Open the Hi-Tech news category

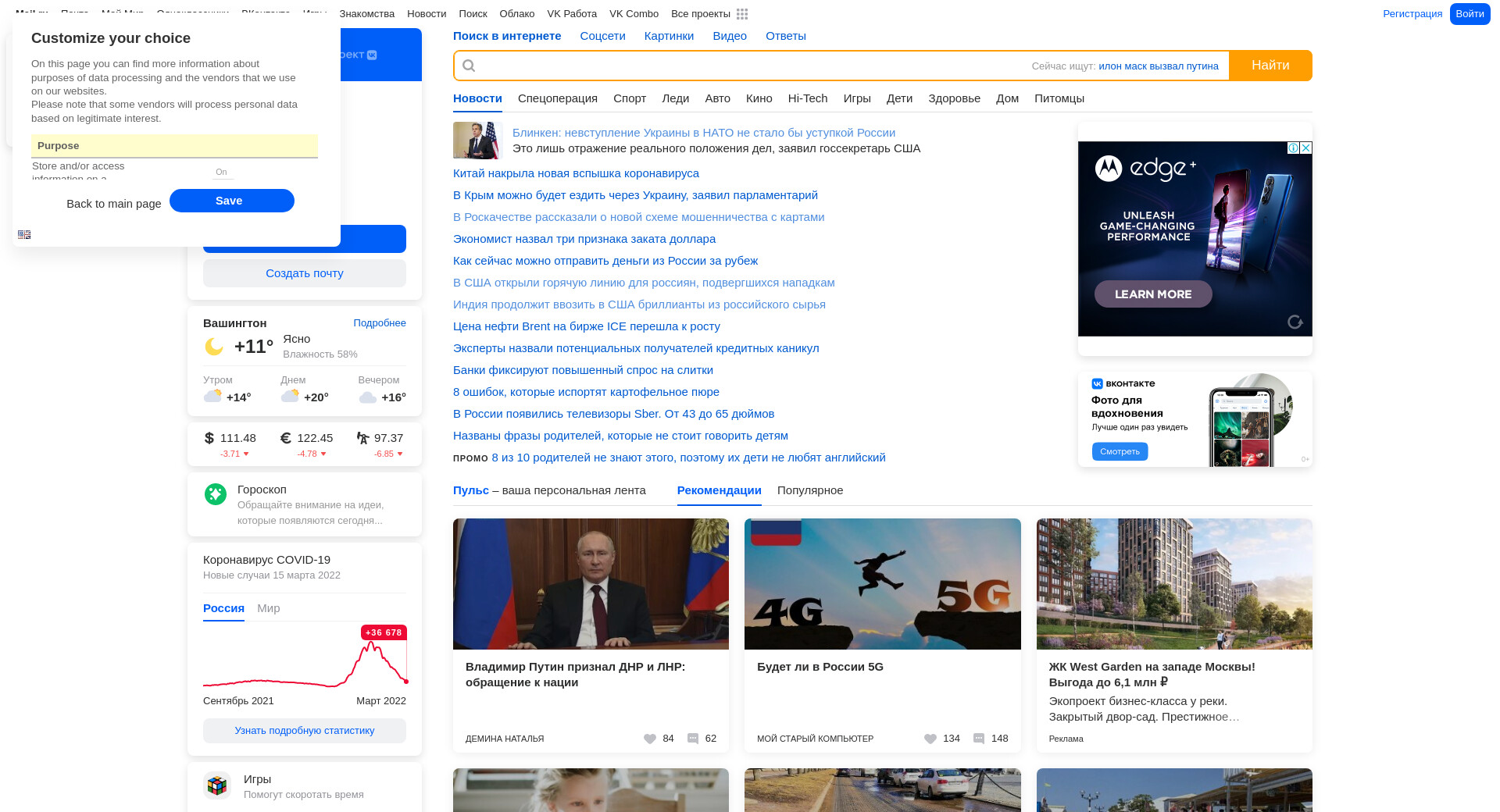tap(808, 98)
